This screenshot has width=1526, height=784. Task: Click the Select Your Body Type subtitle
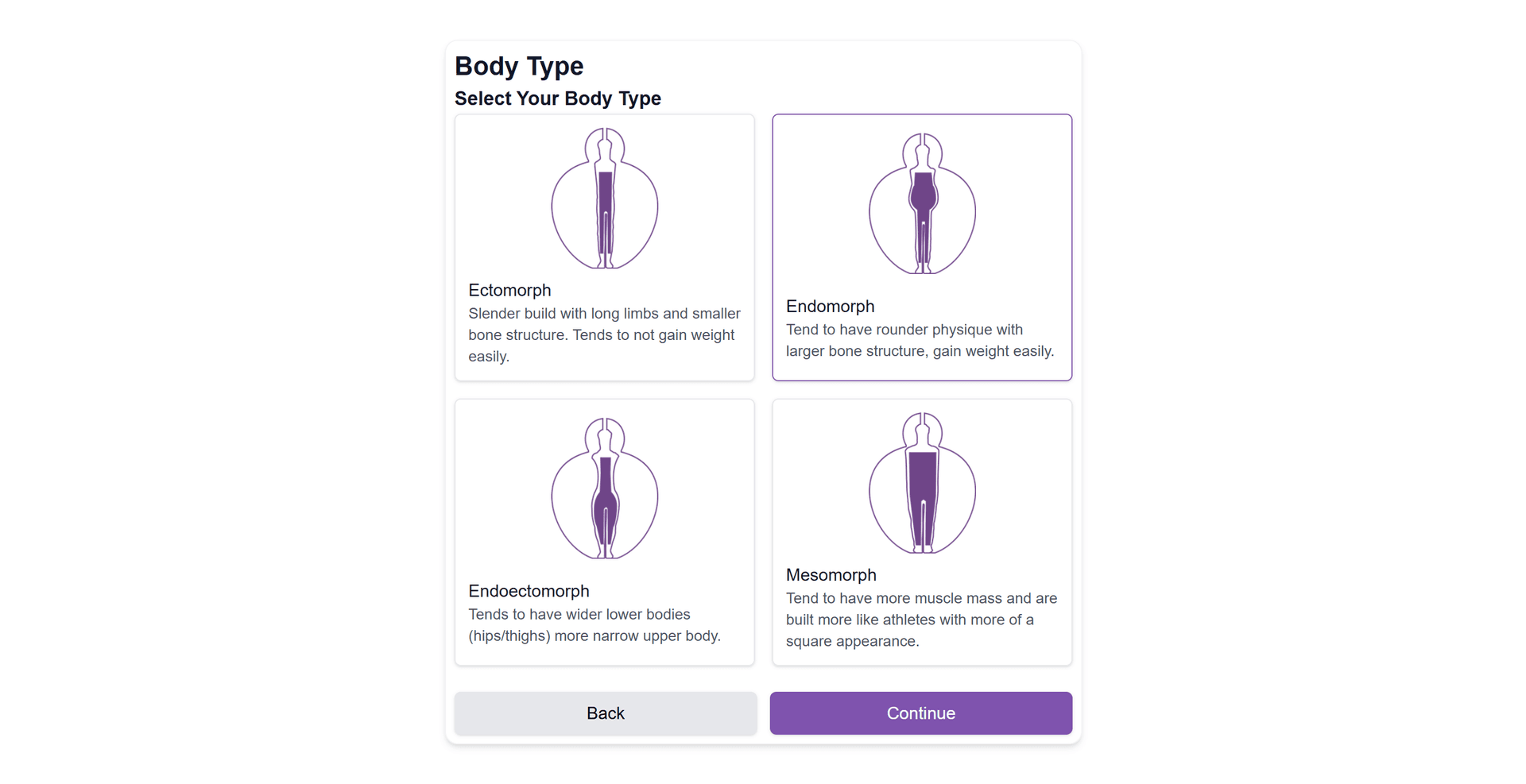[x=557, y=98]
